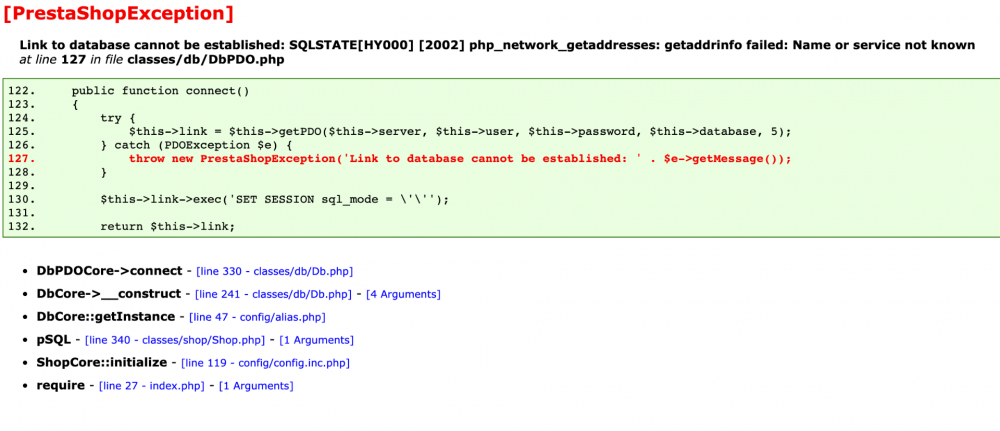The height and width of the screenshot is (431, 1000).
Task: Click the ShopCore::initialize trace entry
Action: click(102, 363)
